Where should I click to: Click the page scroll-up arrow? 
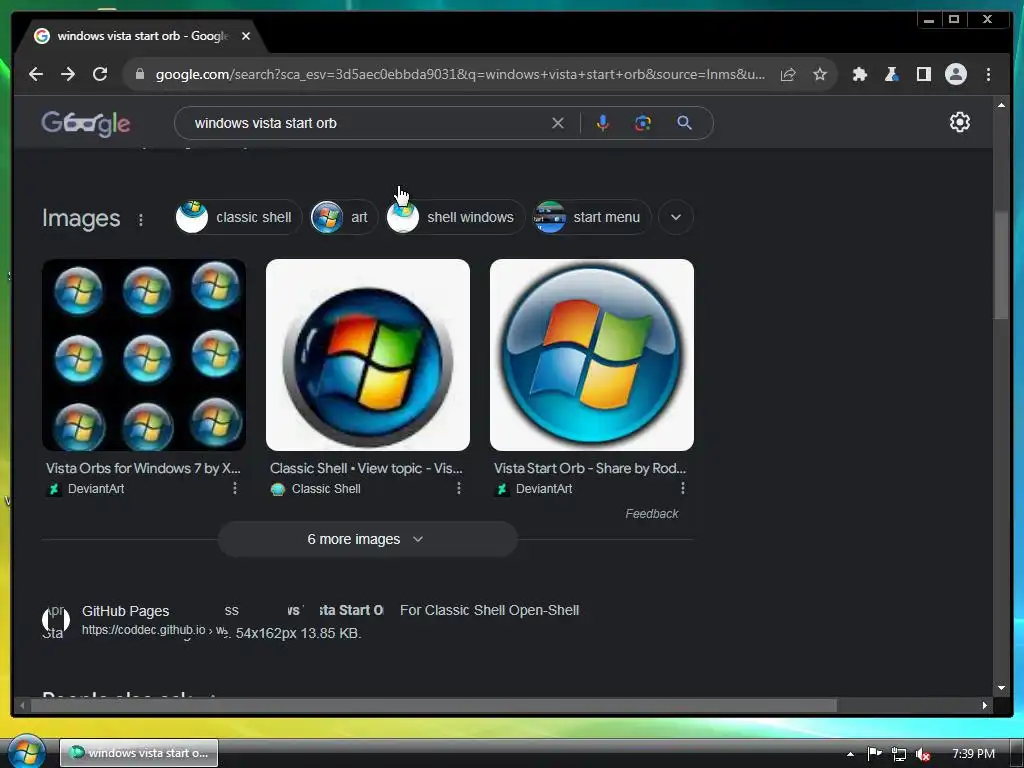[x=1001, y=104]
